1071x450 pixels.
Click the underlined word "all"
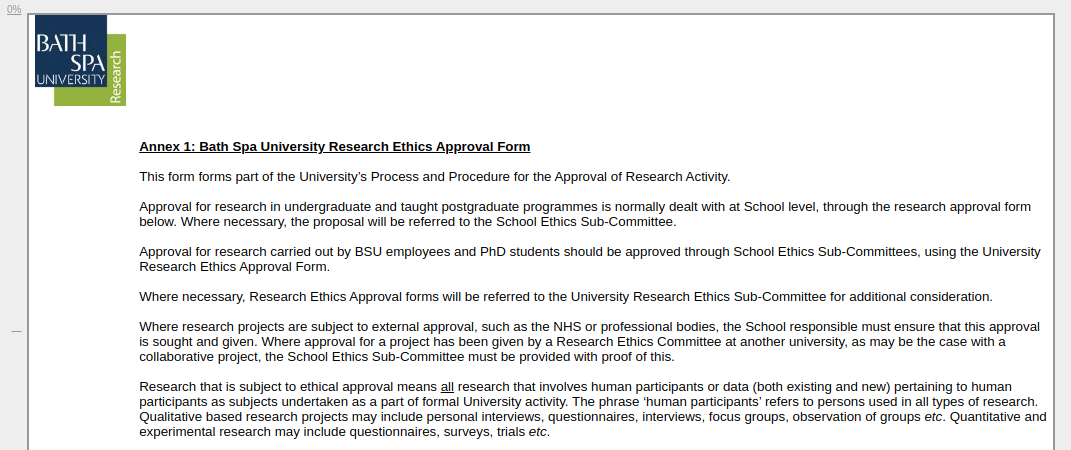pyautogui.click(x=448, y=387)
